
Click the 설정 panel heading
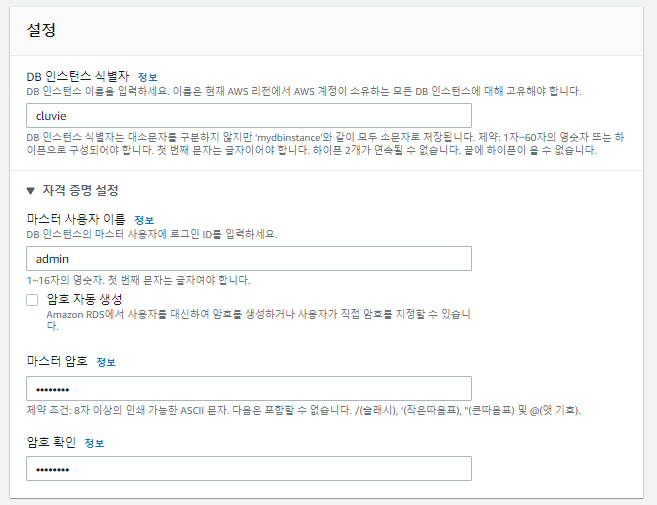pos(41,30)
